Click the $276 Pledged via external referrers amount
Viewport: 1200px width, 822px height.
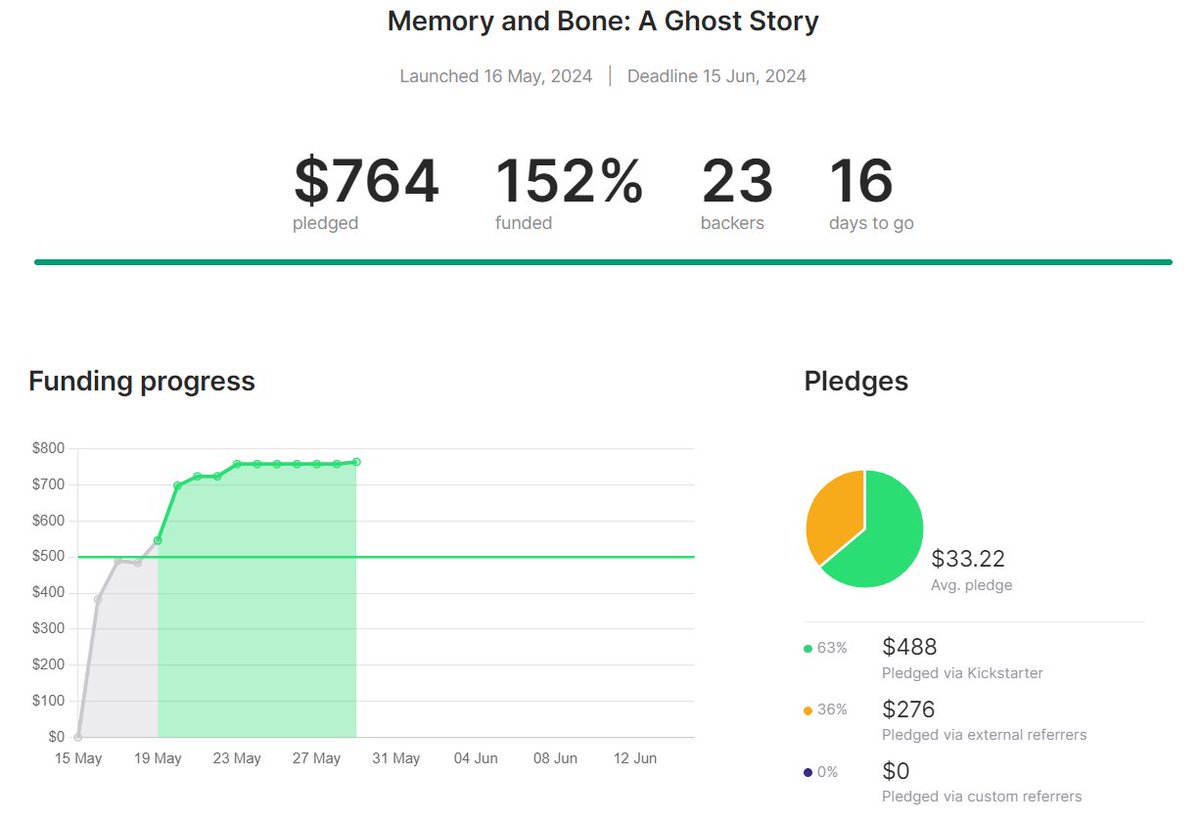(x=909, y=709)
